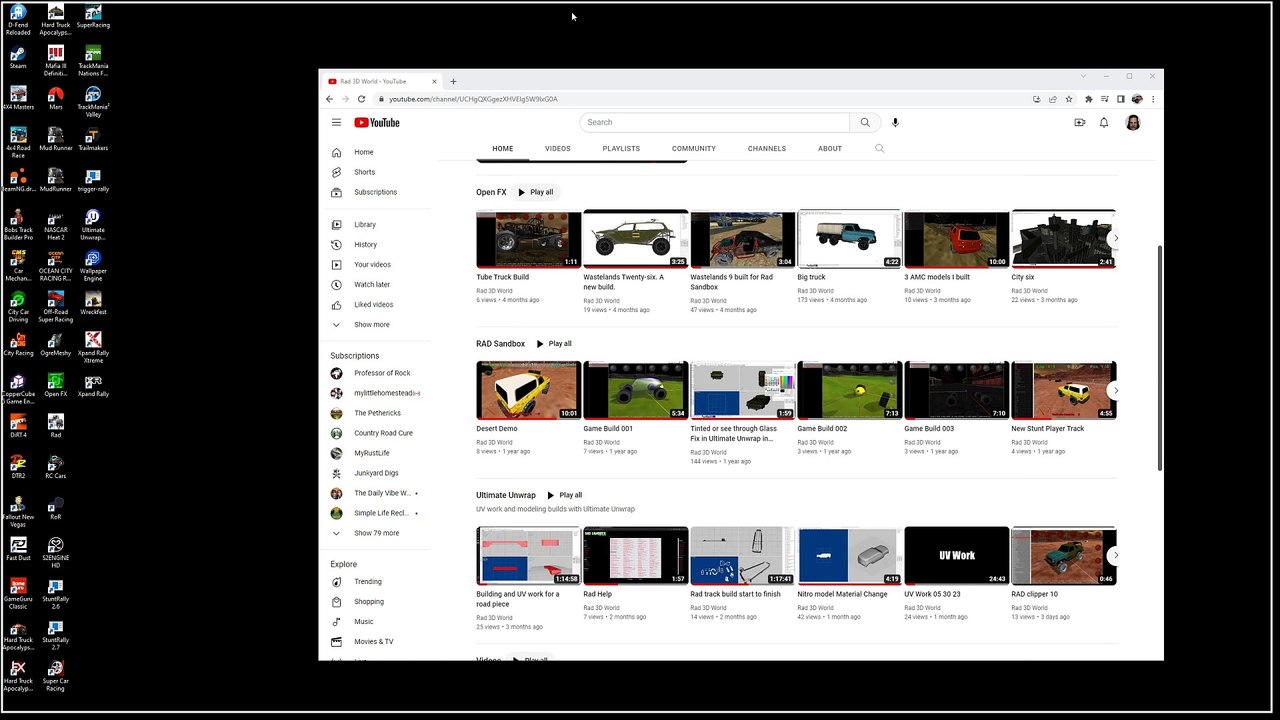The image size is (1280, 720).
Task: Expand sidebar with Show more
Action: point(371,325)
